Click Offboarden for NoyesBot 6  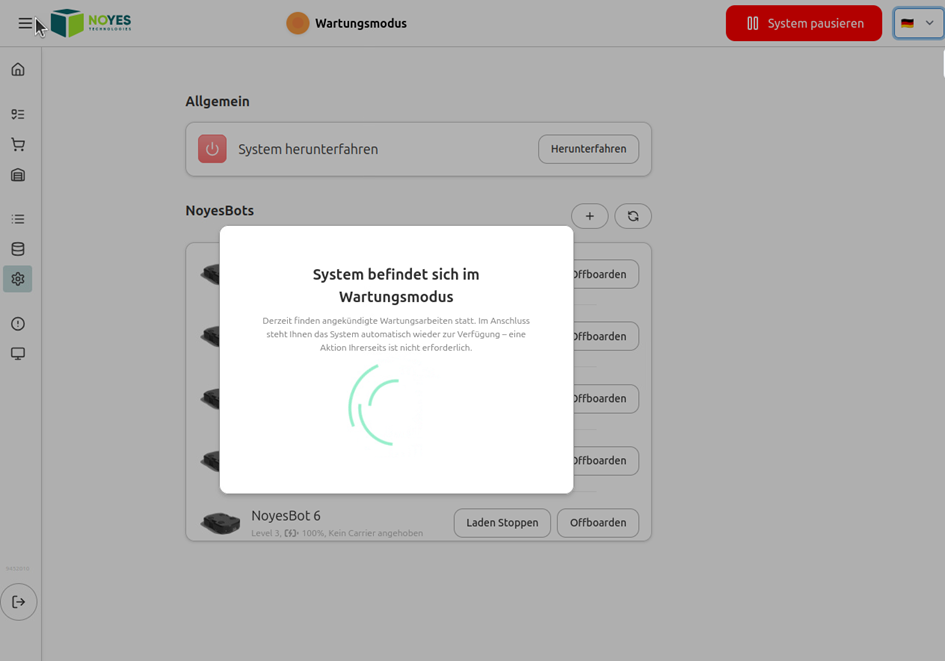coord(598,523)
